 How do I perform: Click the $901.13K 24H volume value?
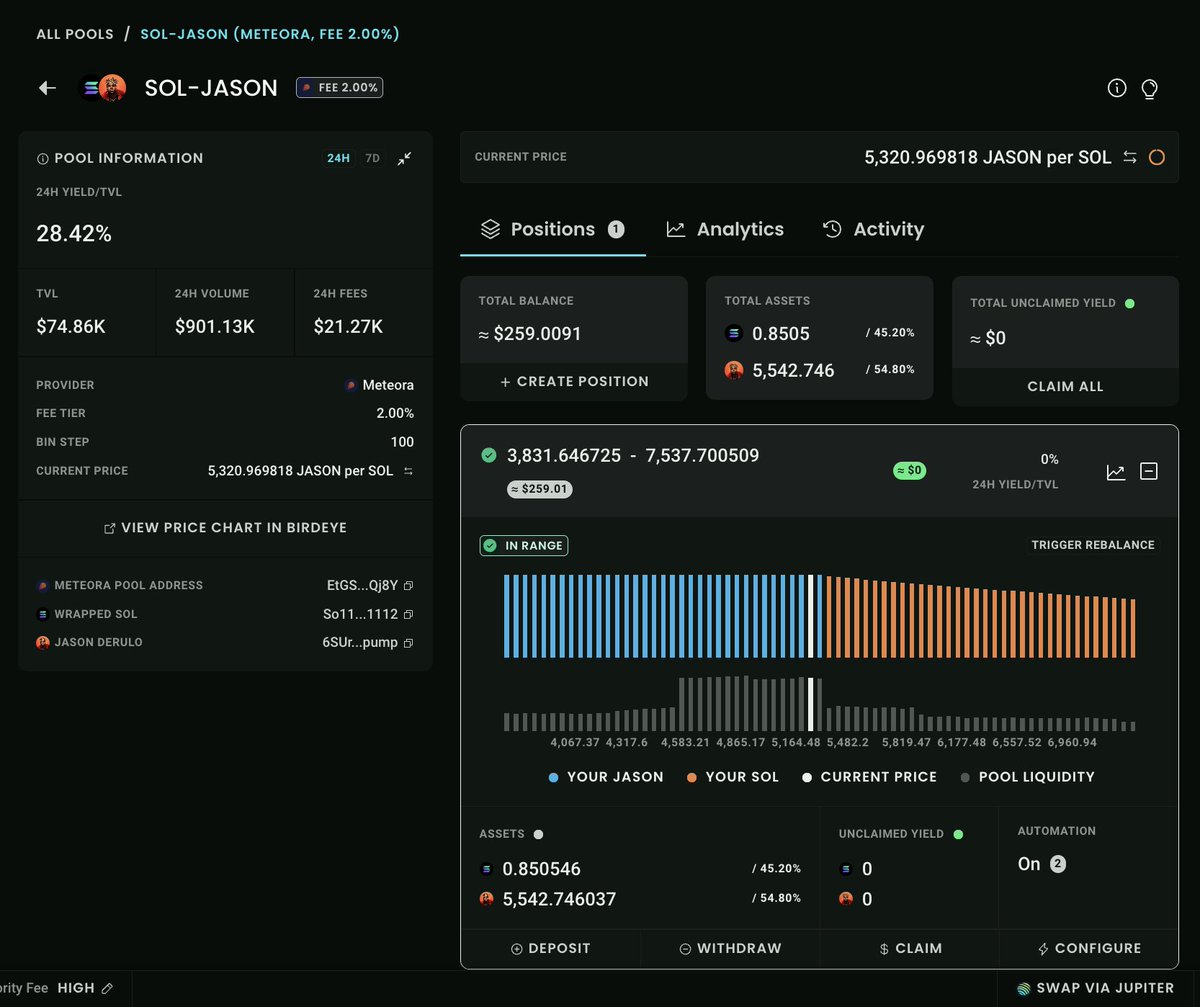[214, 327]
